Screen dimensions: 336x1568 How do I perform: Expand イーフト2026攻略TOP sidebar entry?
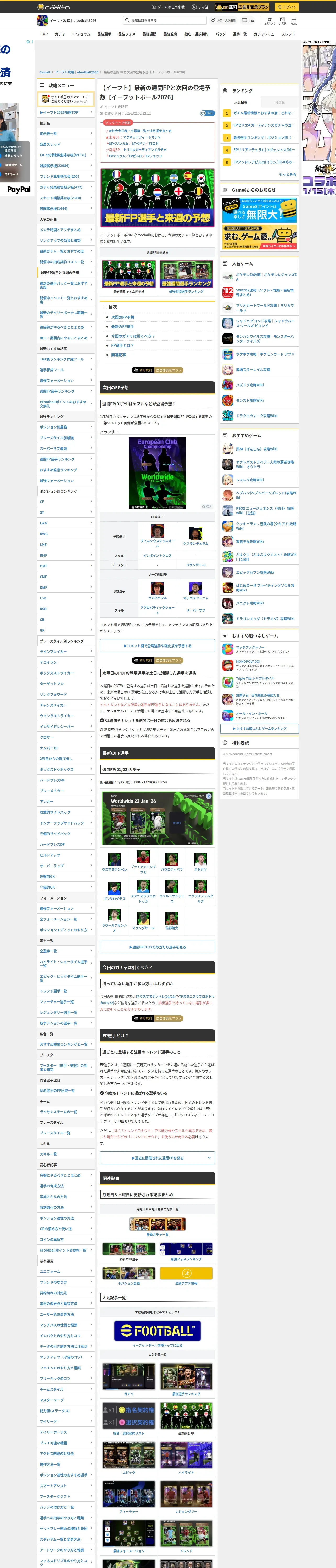point(66,112)
